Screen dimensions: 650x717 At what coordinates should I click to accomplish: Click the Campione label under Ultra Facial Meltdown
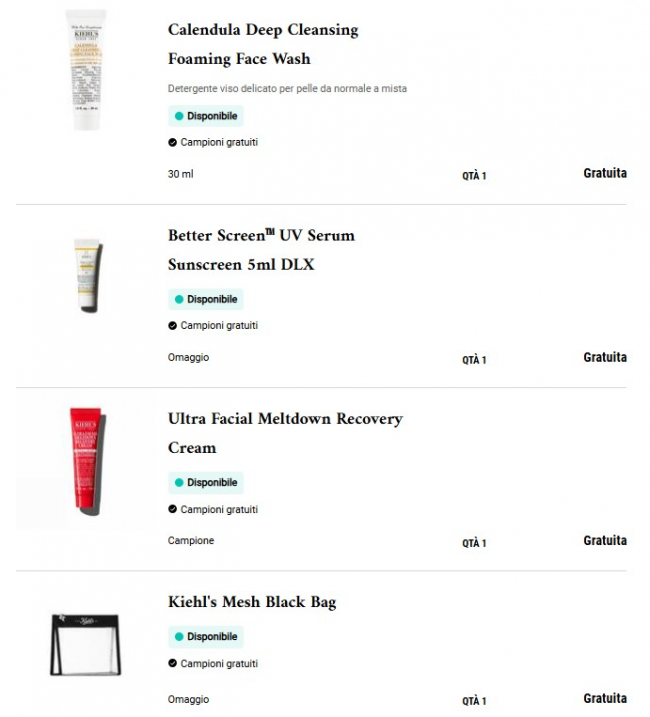[x=191, y=541]
